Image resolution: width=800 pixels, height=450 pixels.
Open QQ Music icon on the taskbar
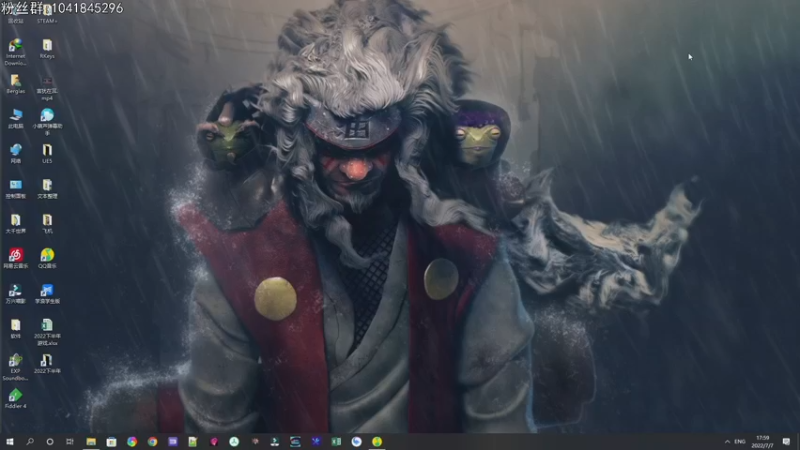(x=377, y=441)
